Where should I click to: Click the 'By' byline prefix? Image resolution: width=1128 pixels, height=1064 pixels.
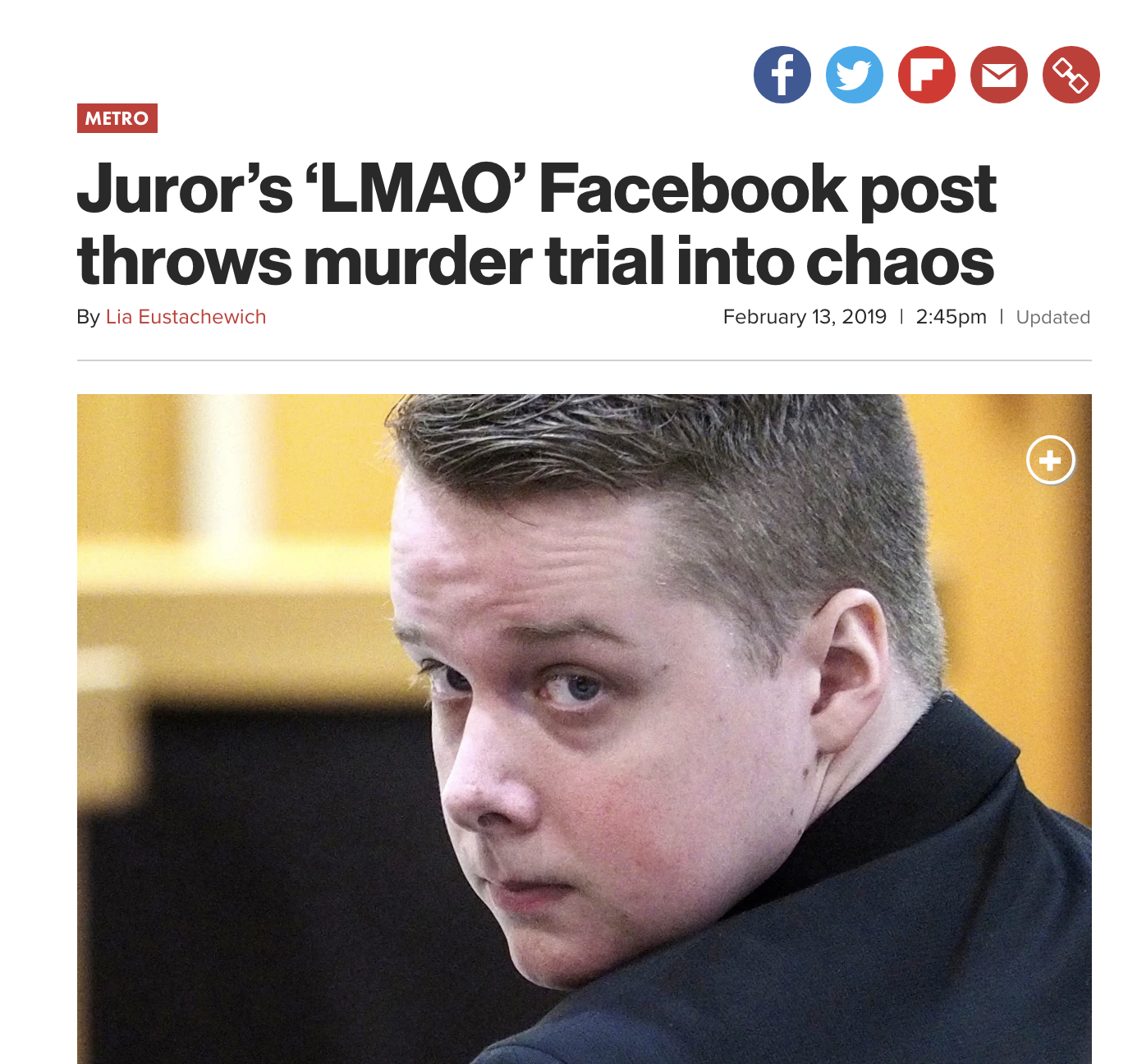88,318
